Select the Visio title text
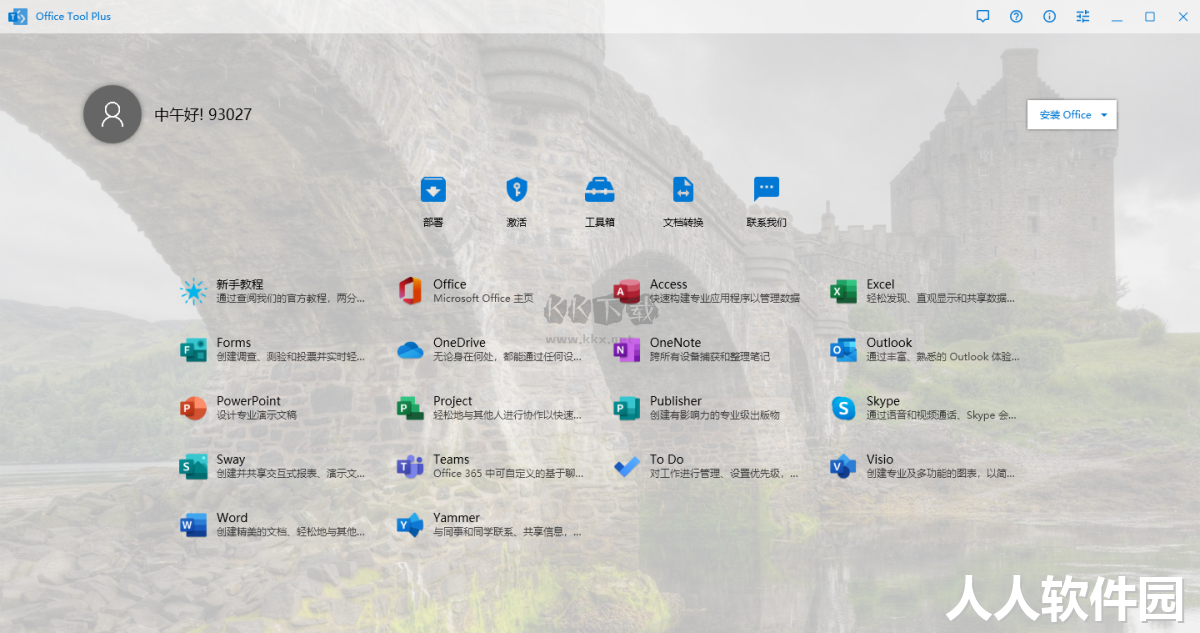The height and width of the screenshot is (633, 1200). (880, 459)
